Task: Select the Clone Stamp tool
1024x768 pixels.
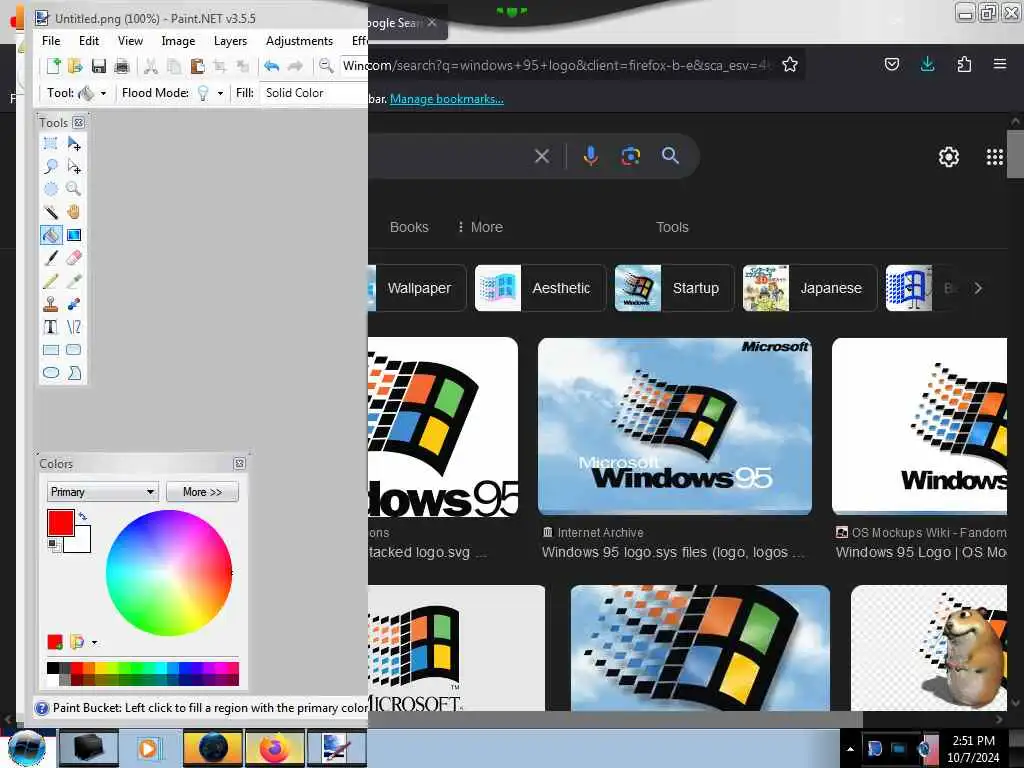Action: (x=50, y=304)
